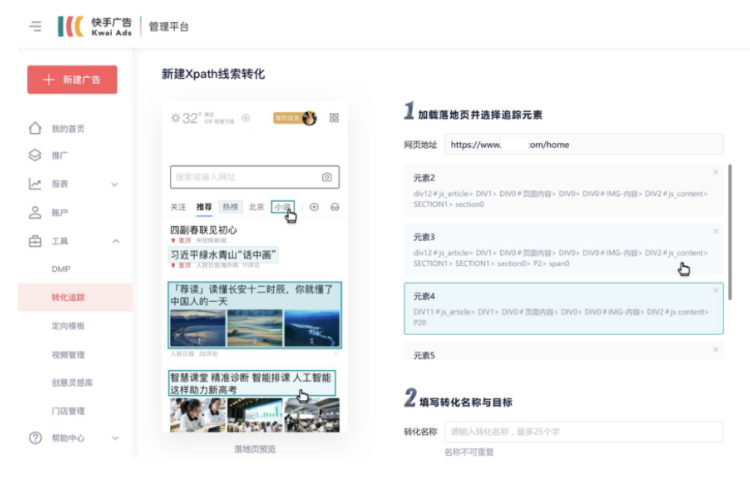The image size is (750, 481).
Task: Open the DMP sidebar link
Action: [61, 269]
